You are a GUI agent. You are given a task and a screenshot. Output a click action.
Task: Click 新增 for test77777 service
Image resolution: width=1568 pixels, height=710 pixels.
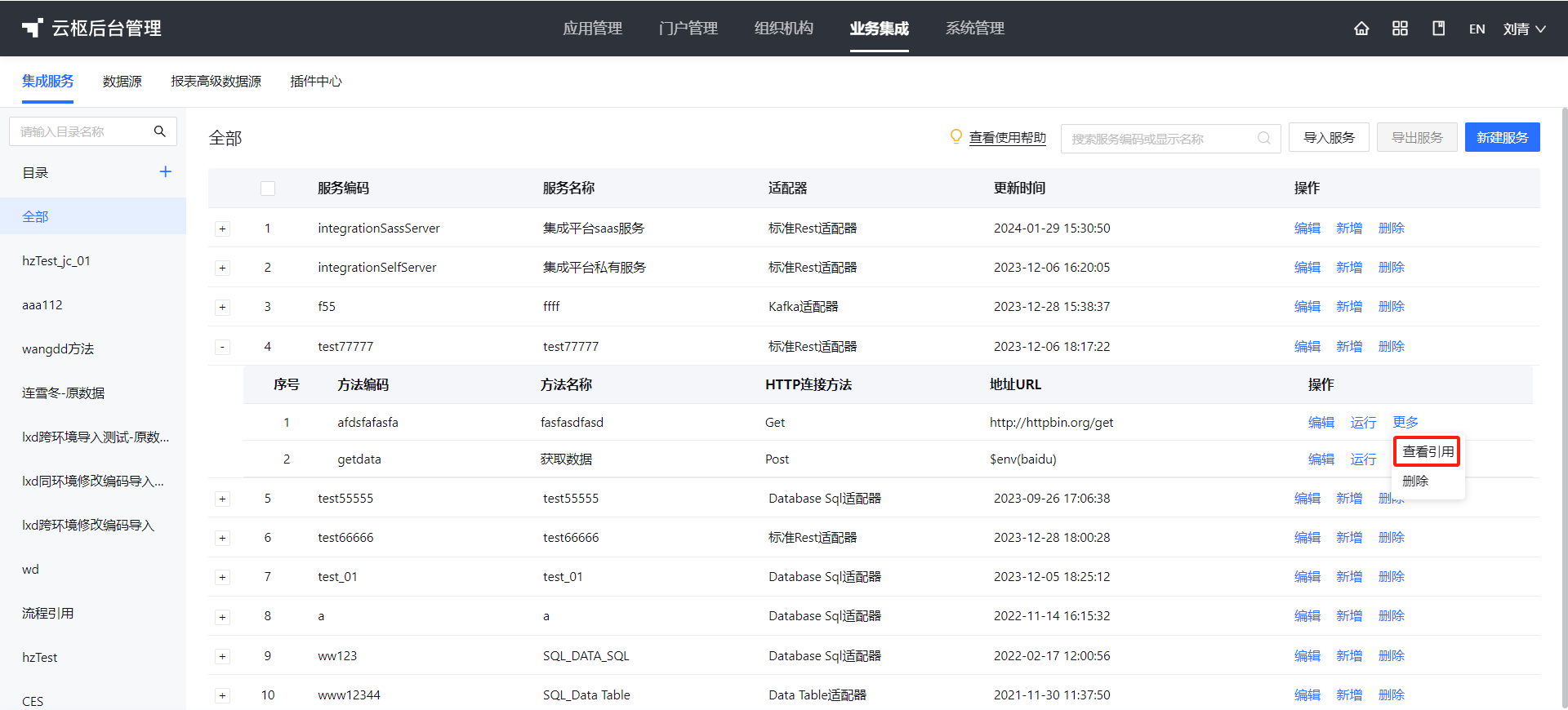pyautogui.click(x=1349, y=346)
